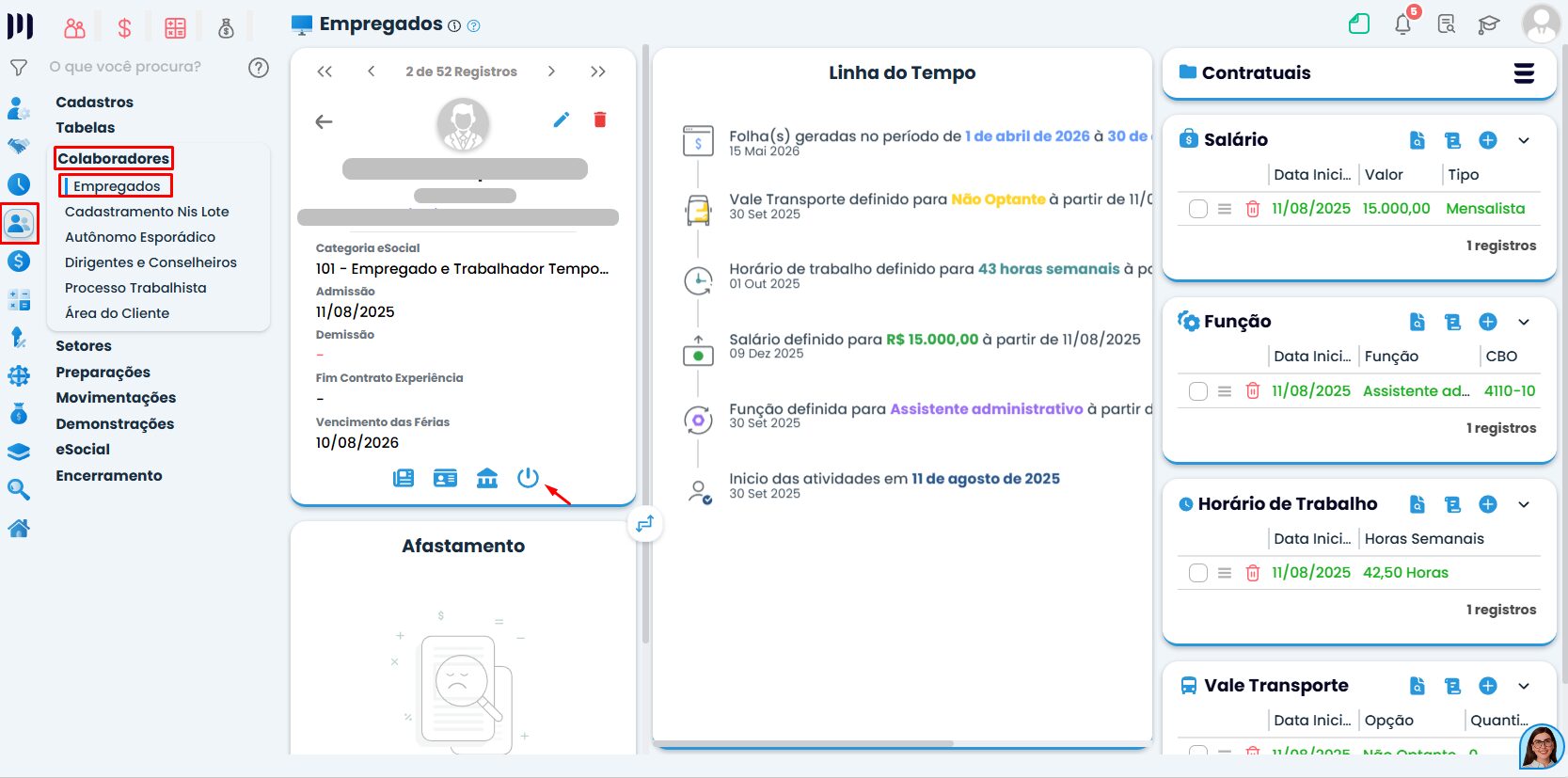Open the help question mark beside search

coord(259,67)
